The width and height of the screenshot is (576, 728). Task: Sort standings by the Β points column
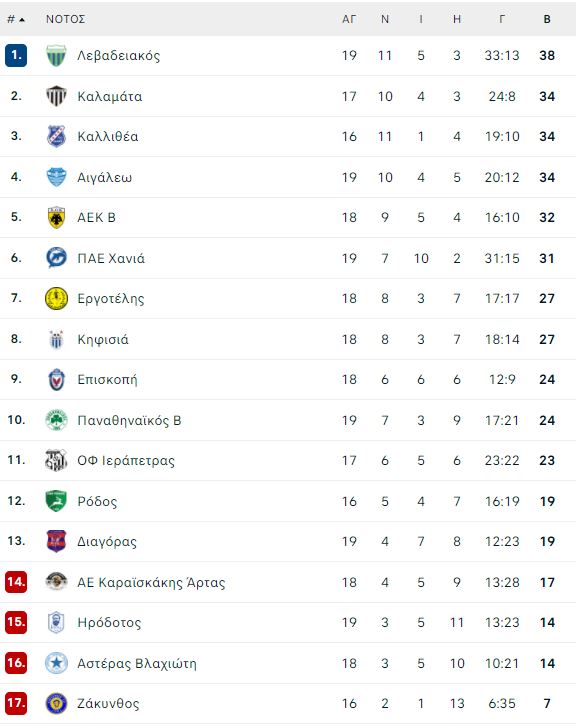(x=547, y=19)
